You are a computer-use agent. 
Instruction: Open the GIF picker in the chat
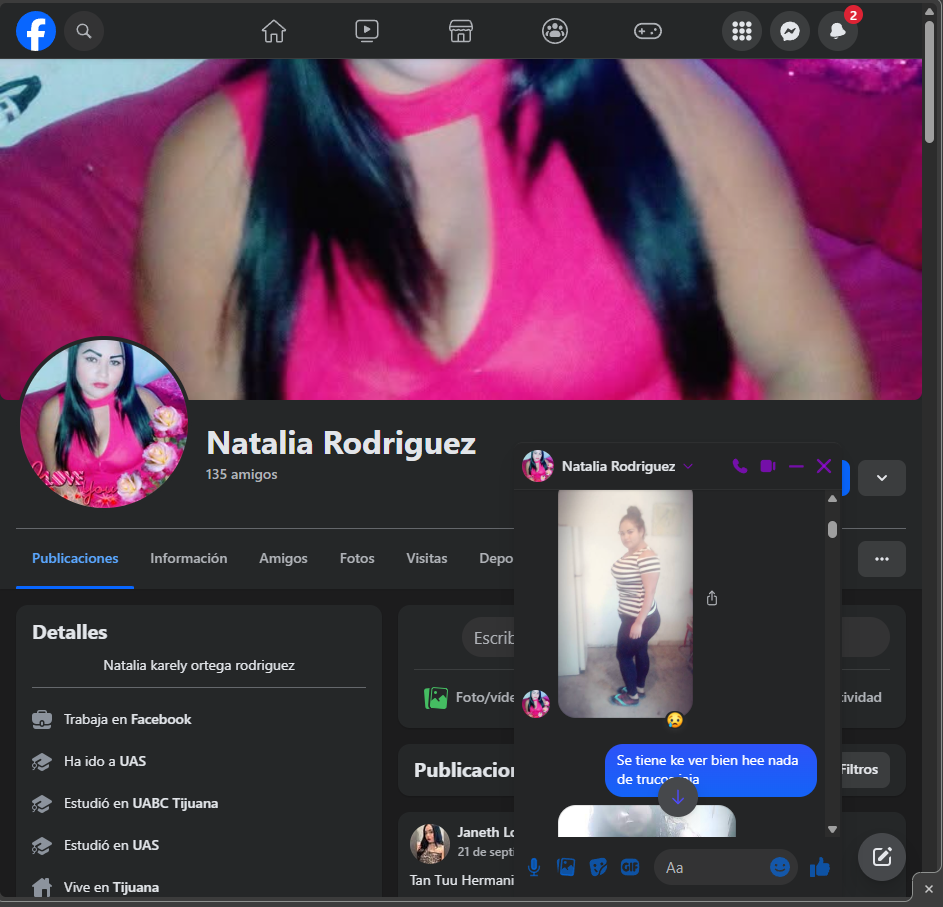tap(630, 867)
